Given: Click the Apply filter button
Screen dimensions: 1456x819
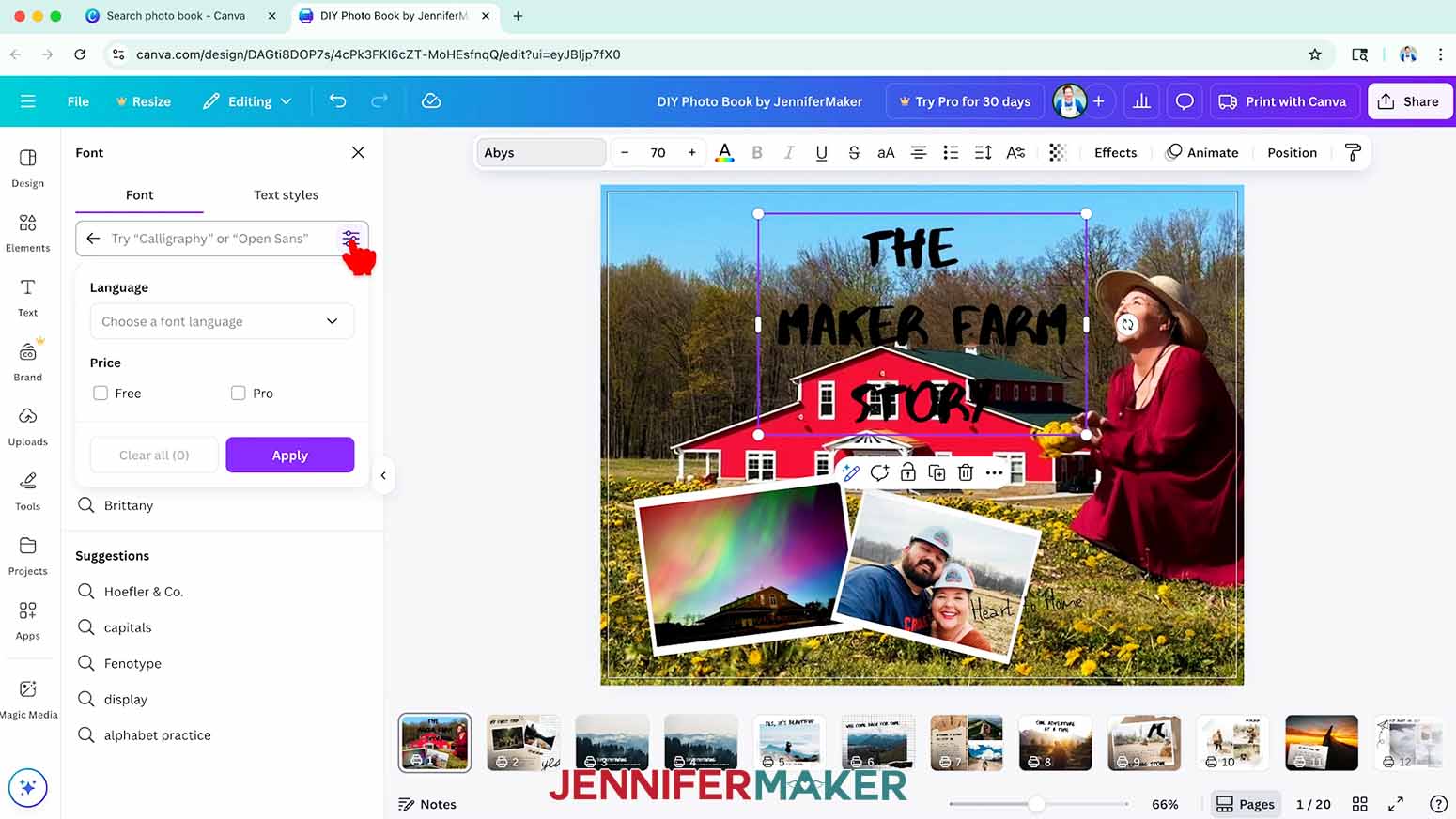Looking at the screenshot, I should [290, 455].
